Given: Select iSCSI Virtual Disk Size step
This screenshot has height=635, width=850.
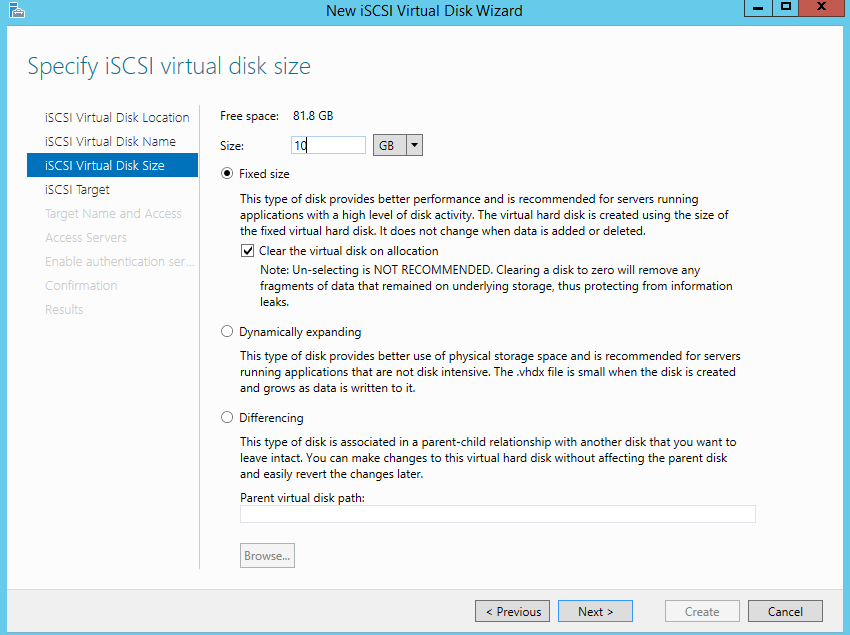Looking at the screenshot, I should (105, 165).
